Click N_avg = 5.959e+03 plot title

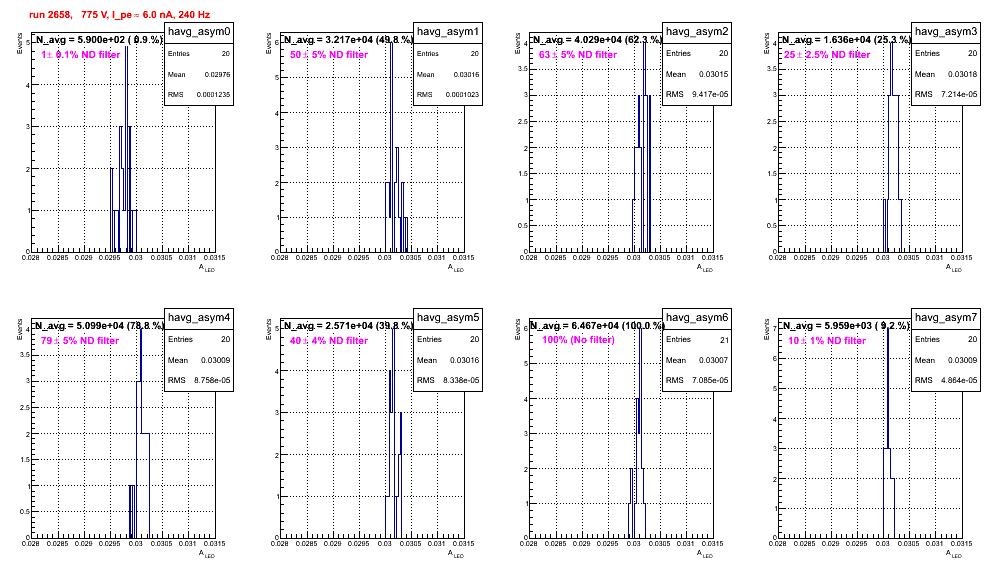coord(846,325)
